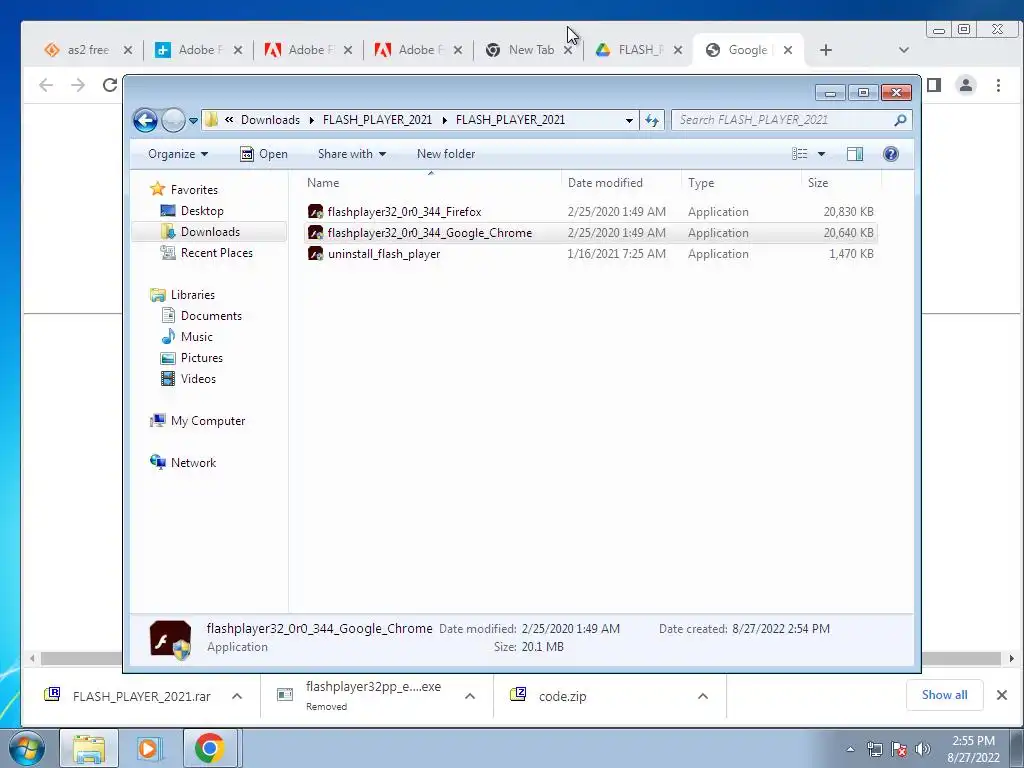
Task: Open the Organize menu
Action: pyautogui.click(x=178, y=154)
